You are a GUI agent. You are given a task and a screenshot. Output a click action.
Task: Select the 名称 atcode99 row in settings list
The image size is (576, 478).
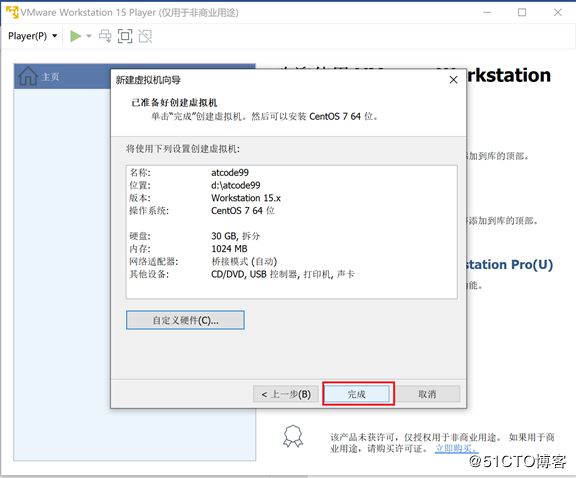[291, 172]
